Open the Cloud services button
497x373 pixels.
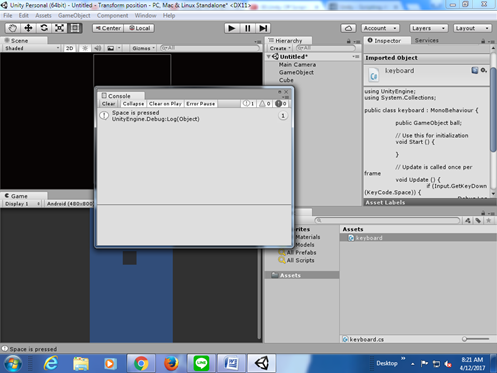coord(348,28)
